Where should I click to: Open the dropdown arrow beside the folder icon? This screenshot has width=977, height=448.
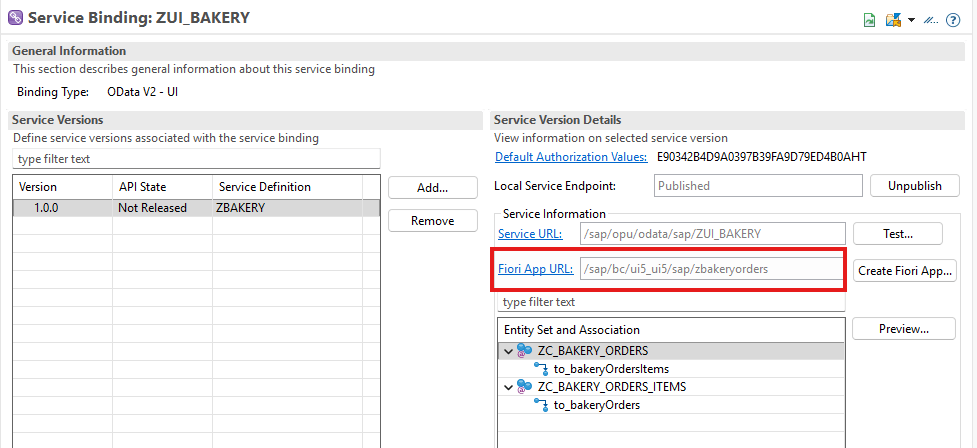coord(911,20)
